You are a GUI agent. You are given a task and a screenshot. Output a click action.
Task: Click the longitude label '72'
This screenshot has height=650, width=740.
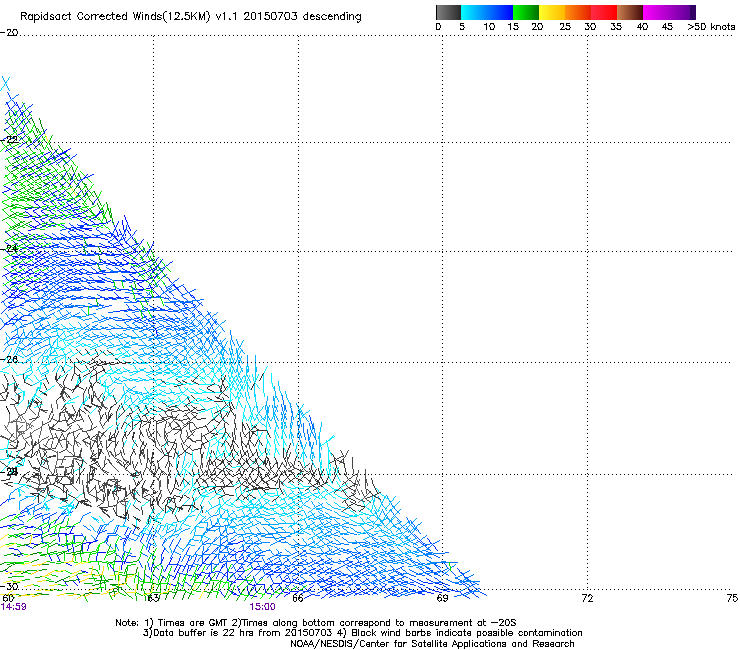click(587, 598)
